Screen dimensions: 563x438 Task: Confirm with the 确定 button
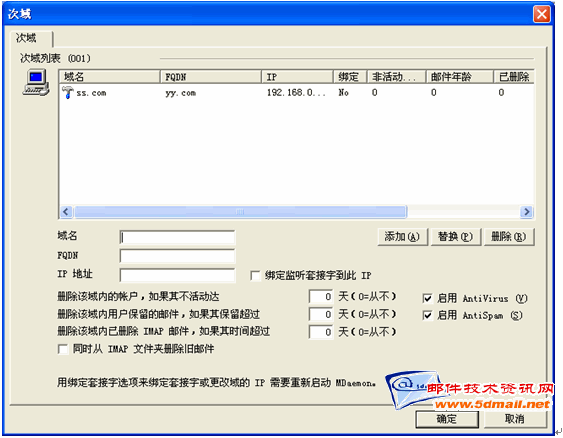tap(447, 419)
